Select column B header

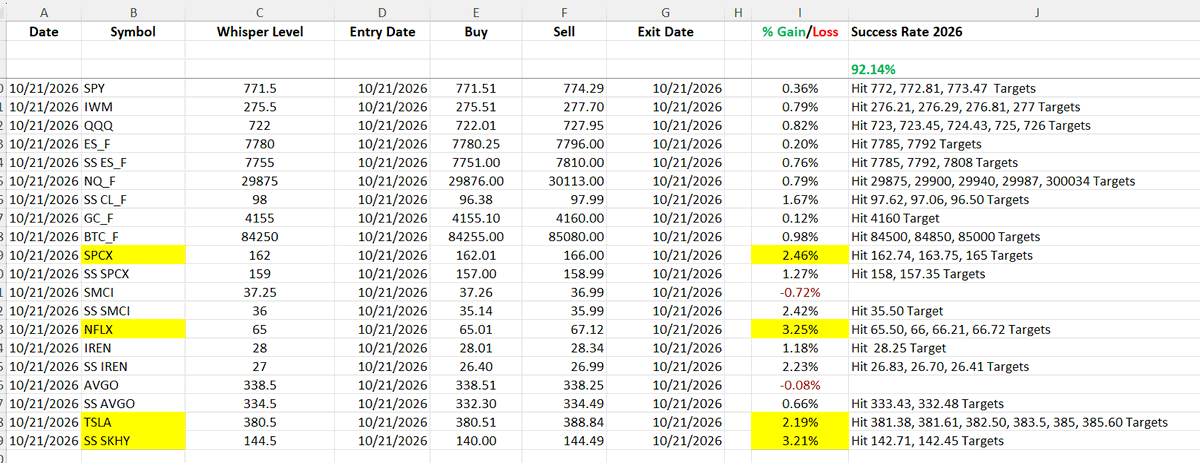click(x=134, y=11)
